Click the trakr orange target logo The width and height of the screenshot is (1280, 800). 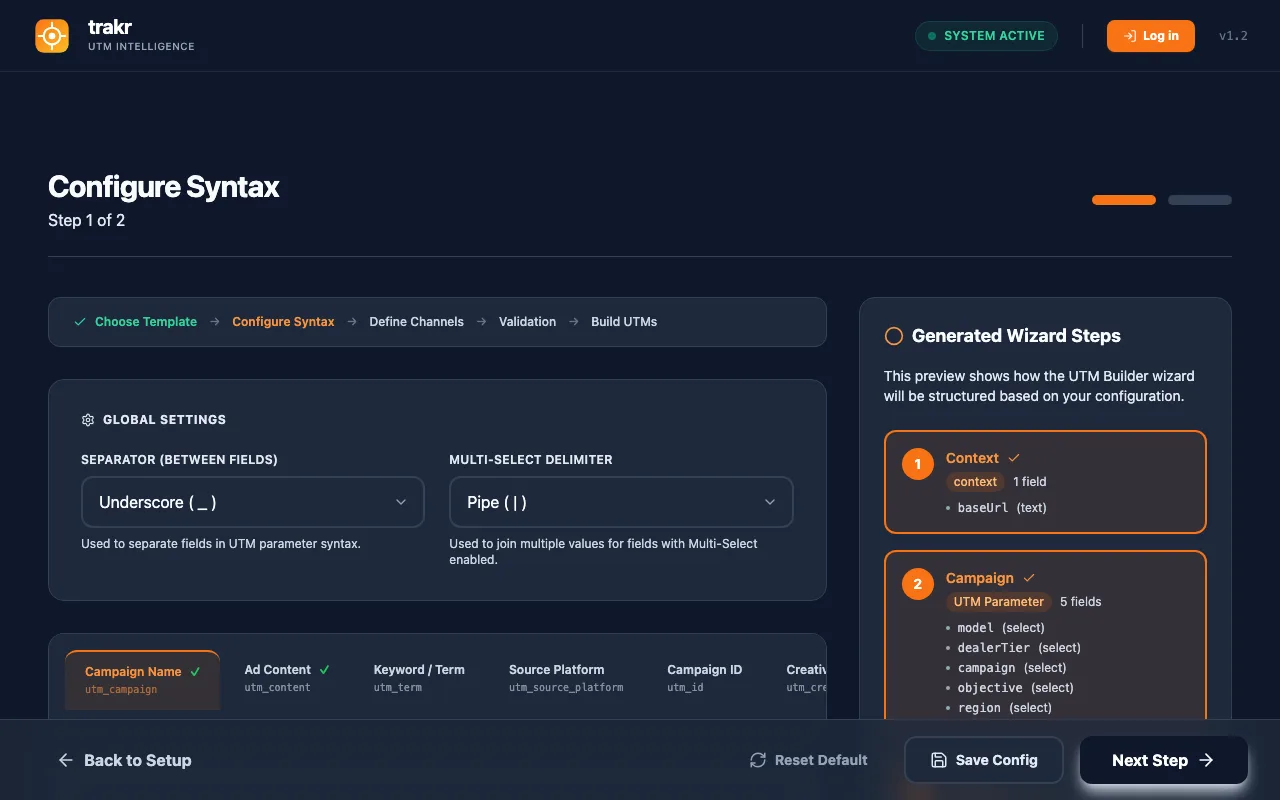click(52, 36)
